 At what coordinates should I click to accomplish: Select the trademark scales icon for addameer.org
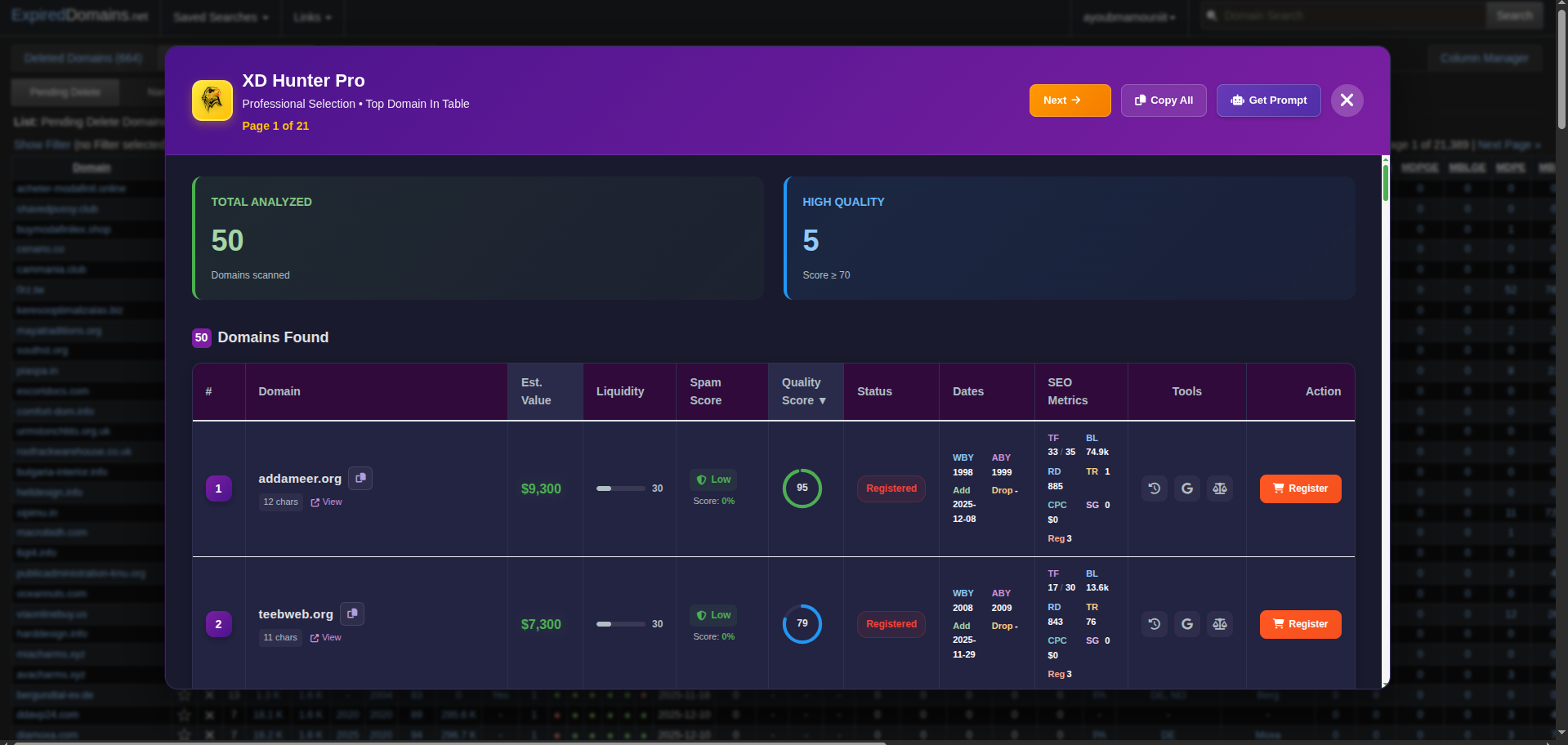(x=1219, y=488)
